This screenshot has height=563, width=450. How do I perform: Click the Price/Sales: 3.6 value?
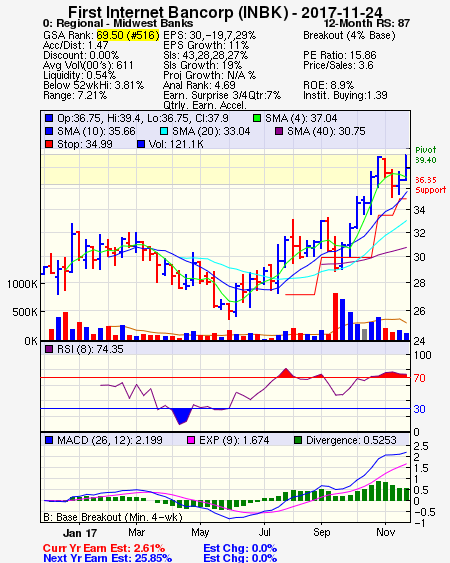tap(338, 65)
